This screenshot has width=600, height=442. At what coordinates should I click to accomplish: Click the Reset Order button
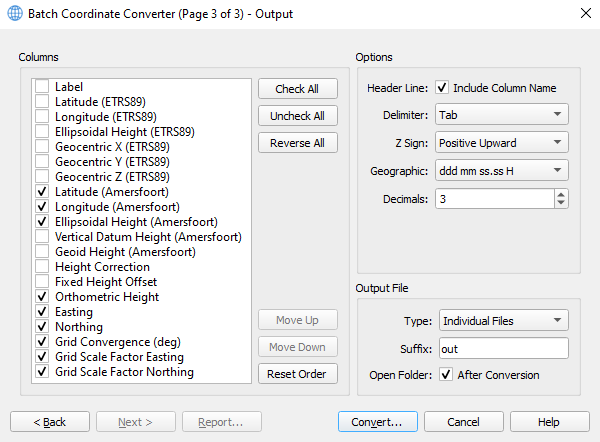click(297, 374)
